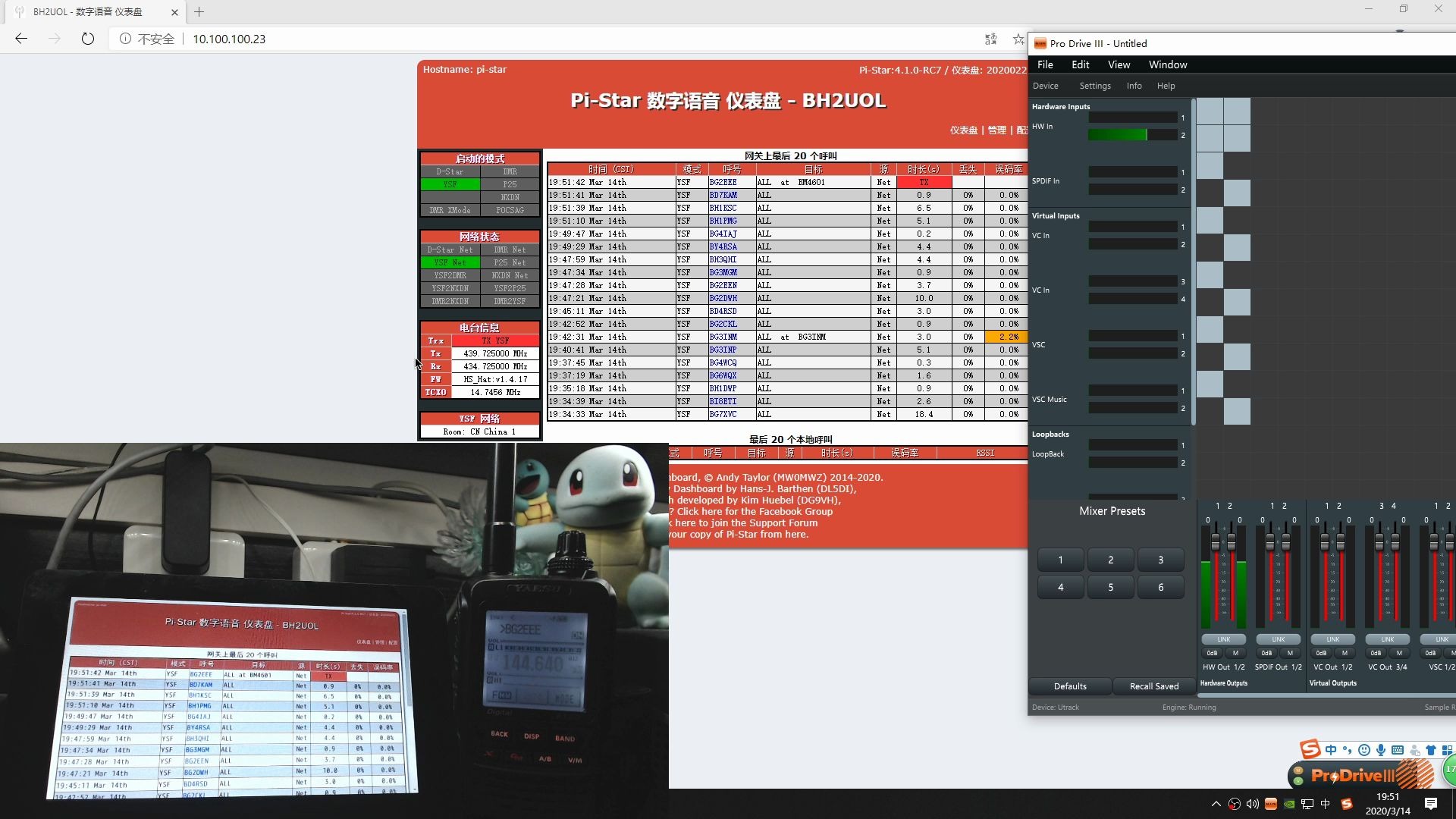The image size is (1456, 819).
Task: Open the volume control in tray
Action: (x=1252, y=804)
